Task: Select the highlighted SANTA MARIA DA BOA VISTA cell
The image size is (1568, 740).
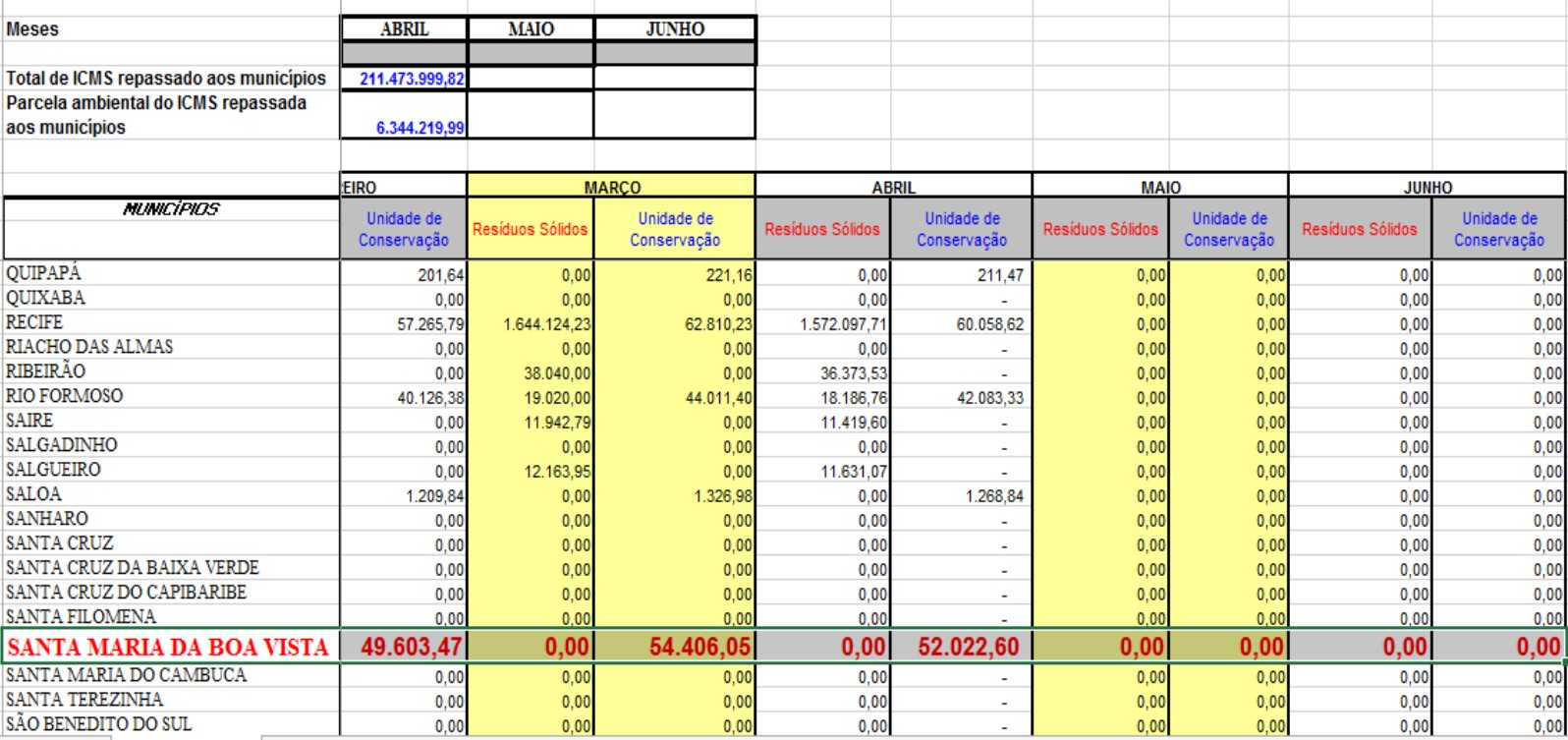Action: point(171,647)
